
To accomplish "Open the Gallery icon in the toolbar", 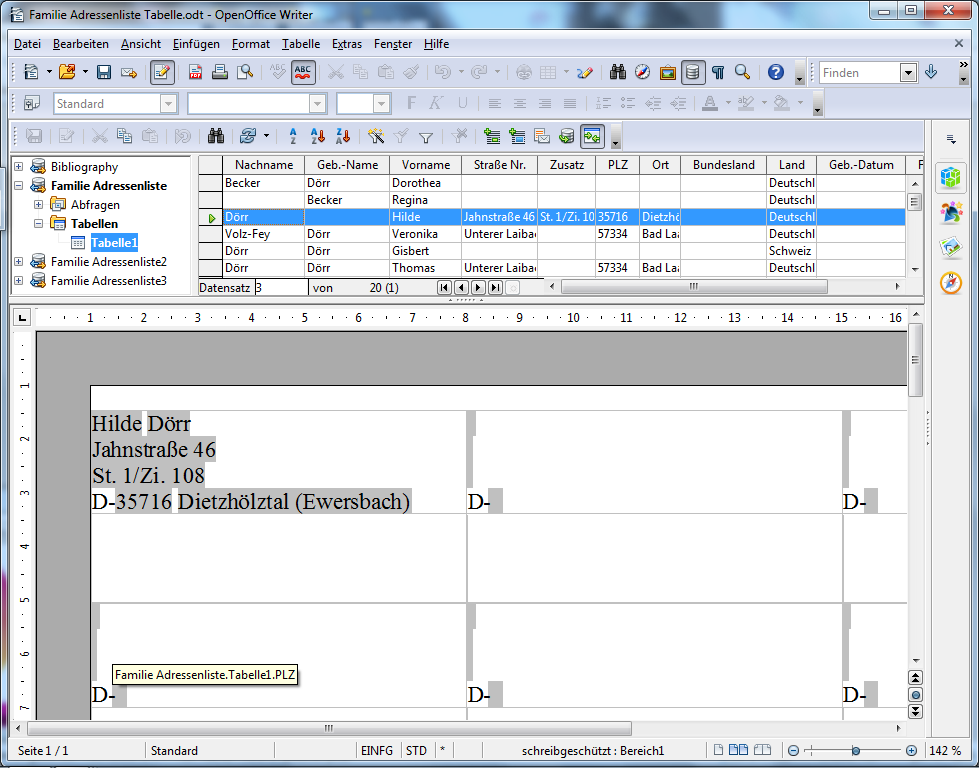I will (667, 72).
